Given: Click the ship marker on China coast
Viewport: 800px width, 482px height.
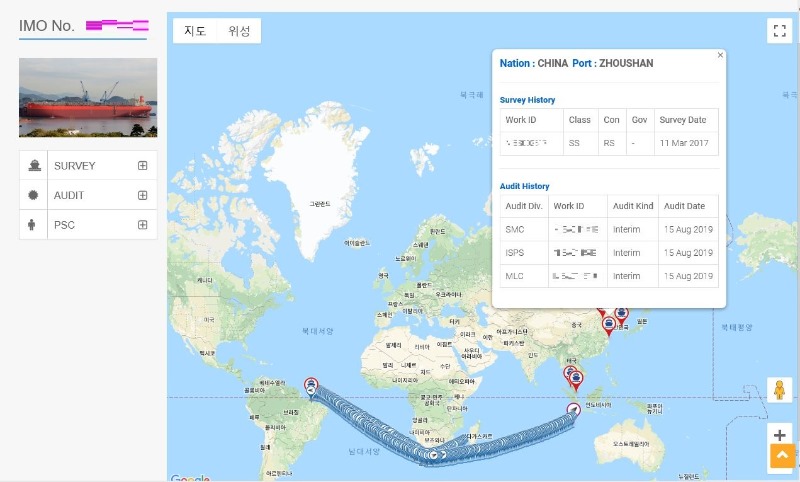Looking at the screenshot, I should [x=608, y=325].
